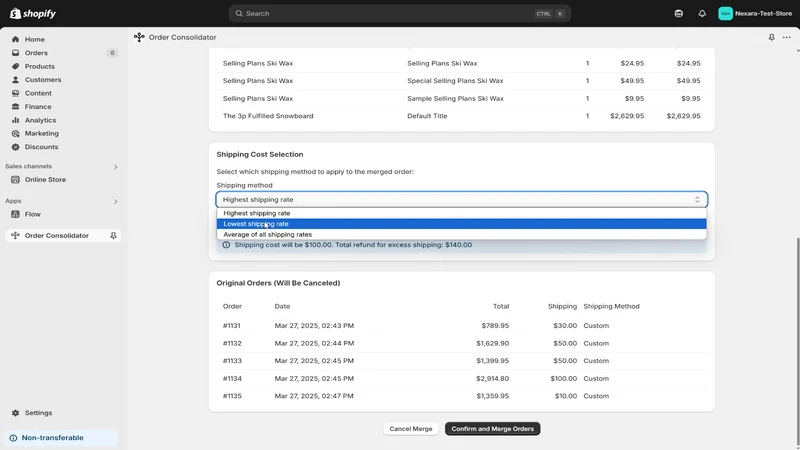Click the Finance bank icon
Viewport: 800px width, 450px height.
click(x=15, y=107)
